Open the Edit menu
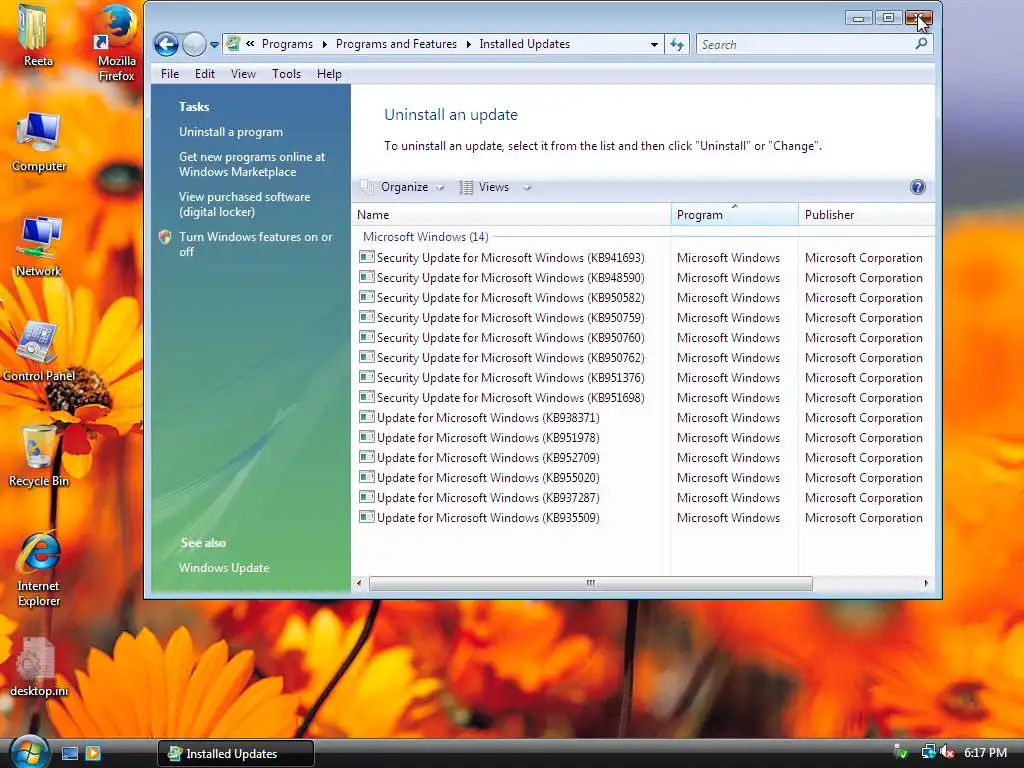This screenshot has height=768, width=1024. pos(204,74)
